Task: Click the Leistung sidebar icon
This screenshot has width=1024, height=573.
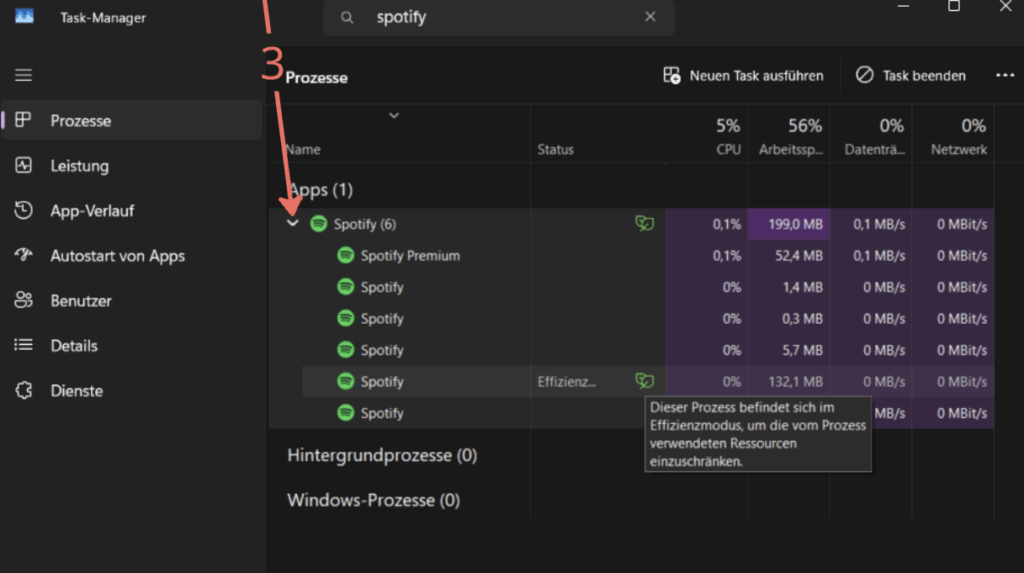Action: pyautogui.click(x=24, y=165)
